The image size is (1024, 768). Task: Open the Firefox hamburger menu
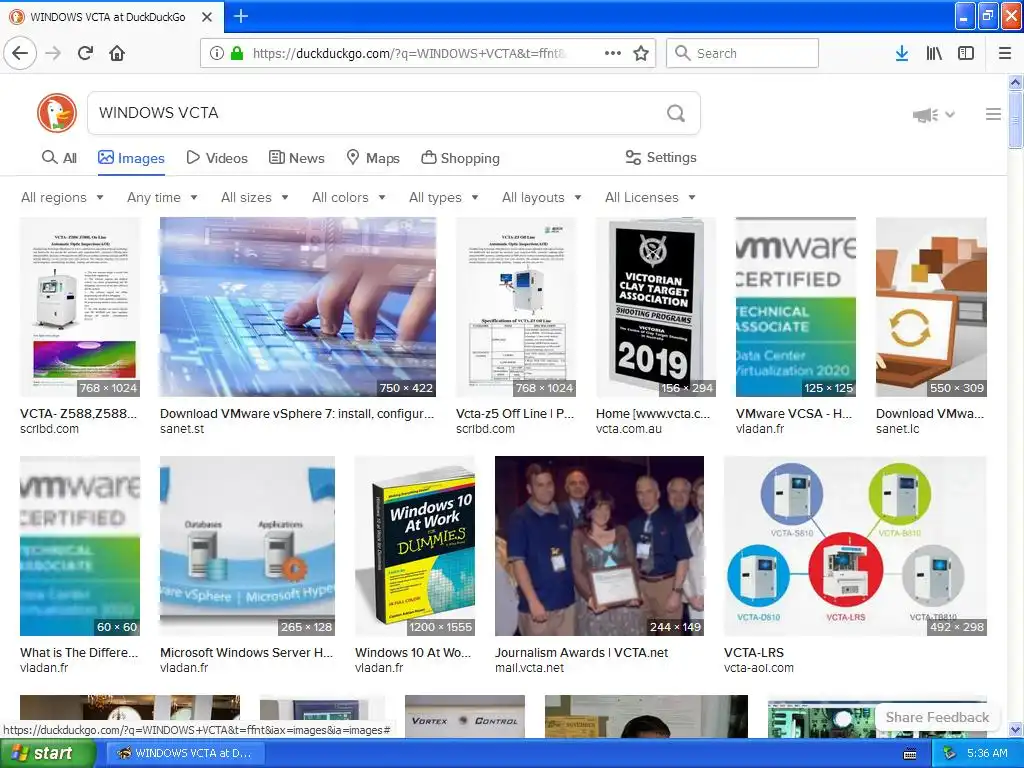pyautogui.click(x=1005, y=53)
